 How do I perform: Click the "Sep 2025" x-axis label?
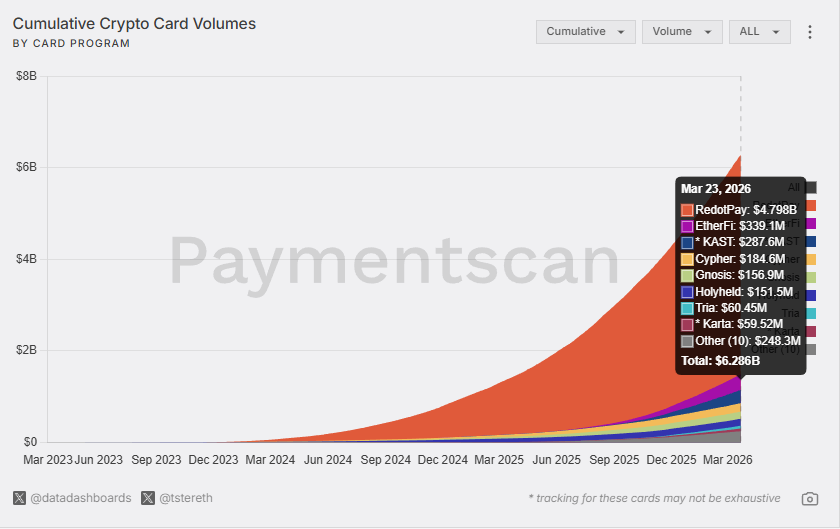[x=614, y=460]
